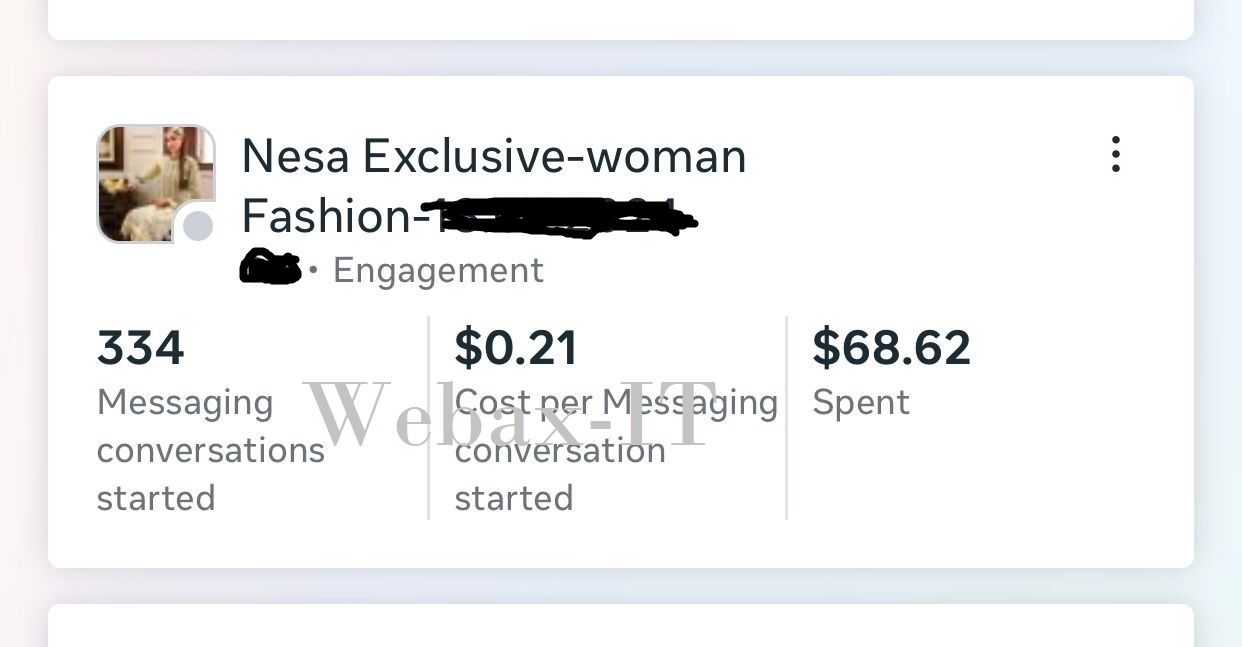Click the $68.62 spent amount
This screenshot has width=1242, height=647.
click(x=891, y=348)
